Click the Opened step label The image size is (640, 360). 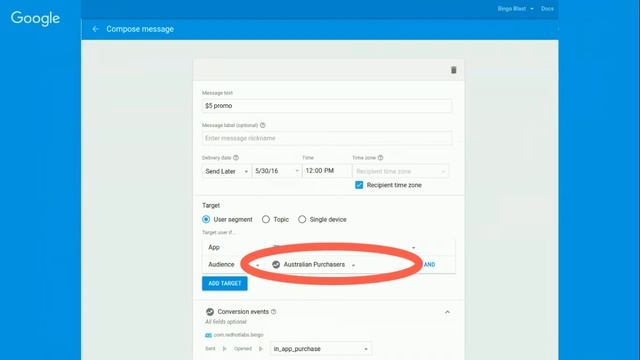click(243, 349)
